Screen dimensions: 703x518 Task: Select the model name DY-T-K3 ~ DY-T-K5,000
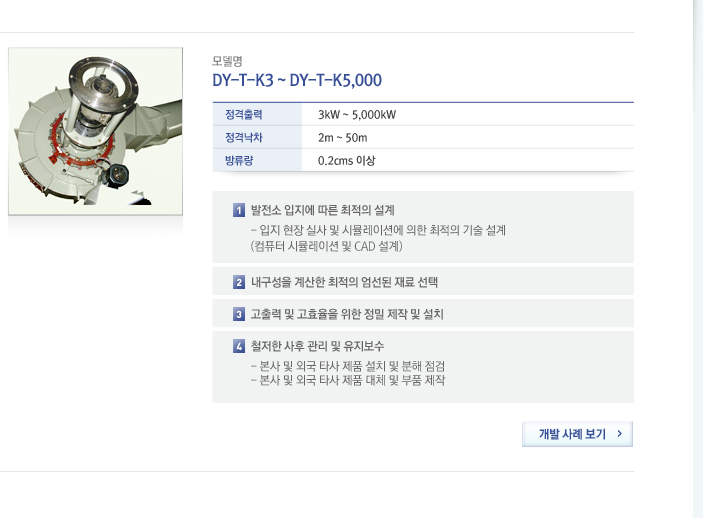coord(297,80)
